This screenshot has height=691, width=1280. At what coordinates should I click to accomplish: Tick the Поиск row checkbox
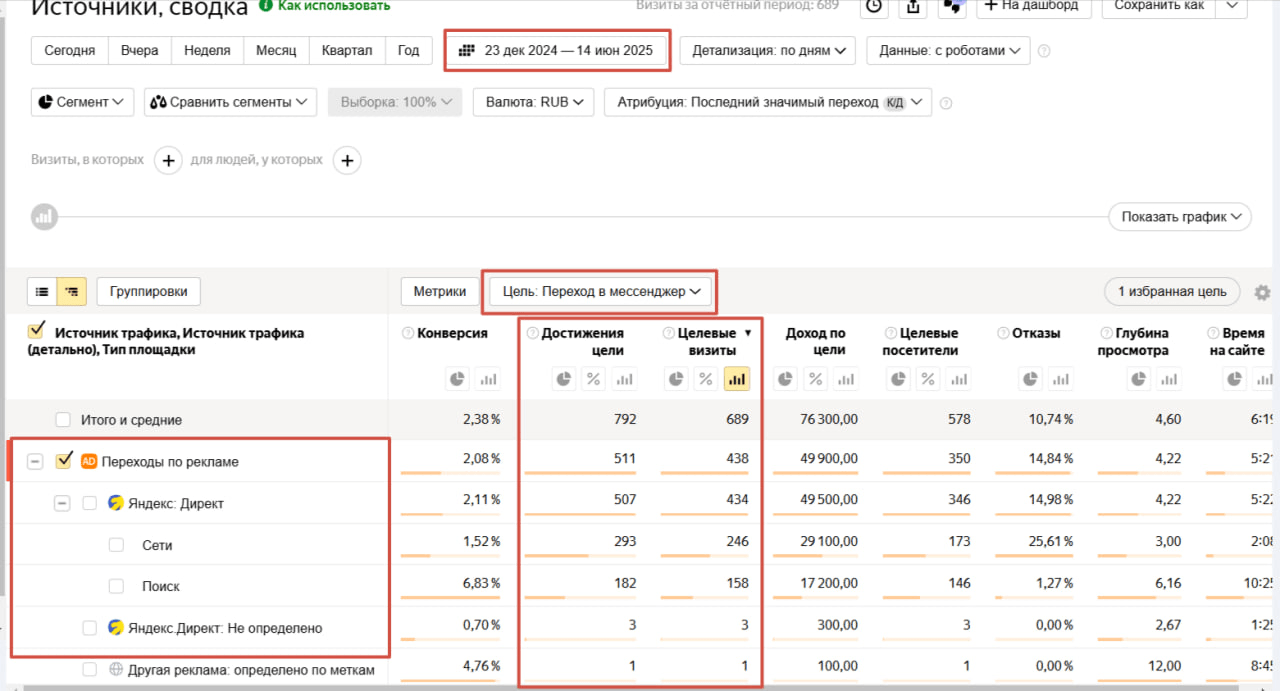117,586
